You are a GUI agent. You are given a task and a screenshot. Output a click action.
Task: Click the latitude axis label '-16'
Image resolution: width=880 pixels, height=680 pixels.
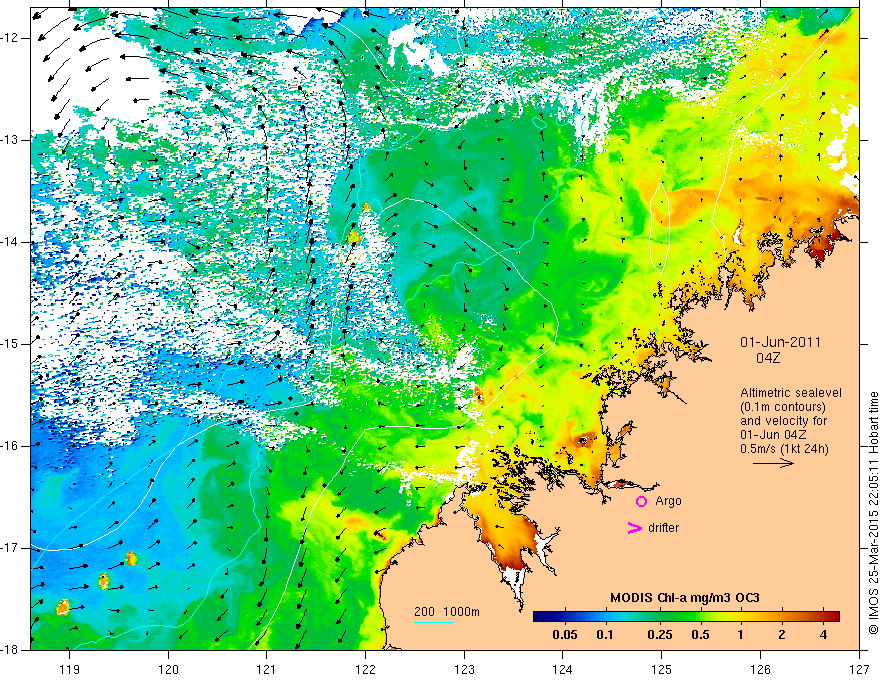coord(11,445)
